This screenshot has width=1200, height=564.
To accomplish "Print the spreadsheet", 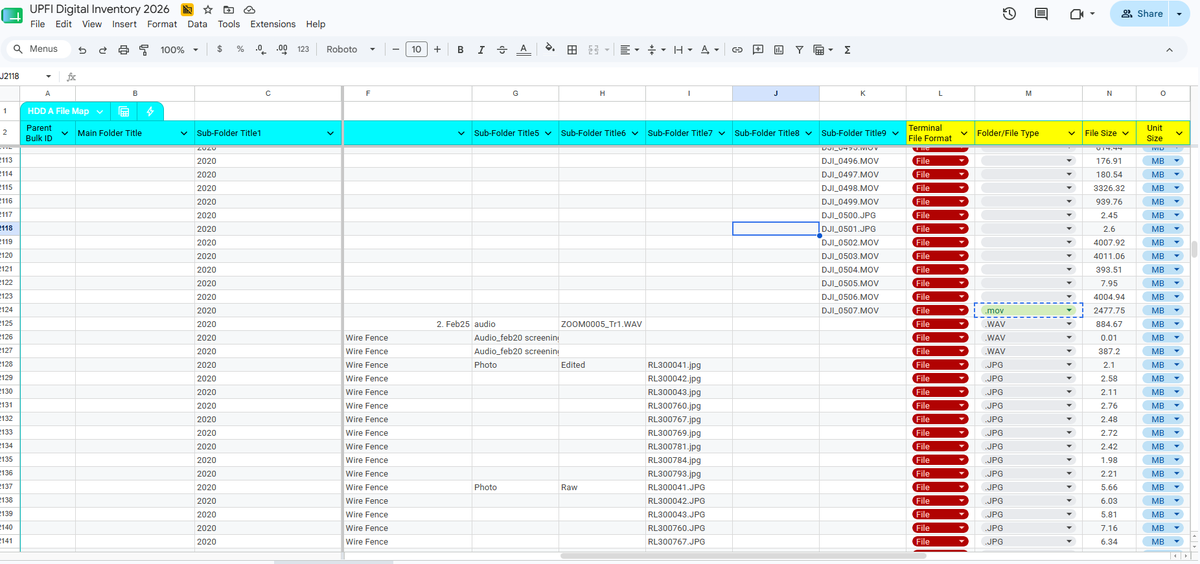I will coord(123,49).
